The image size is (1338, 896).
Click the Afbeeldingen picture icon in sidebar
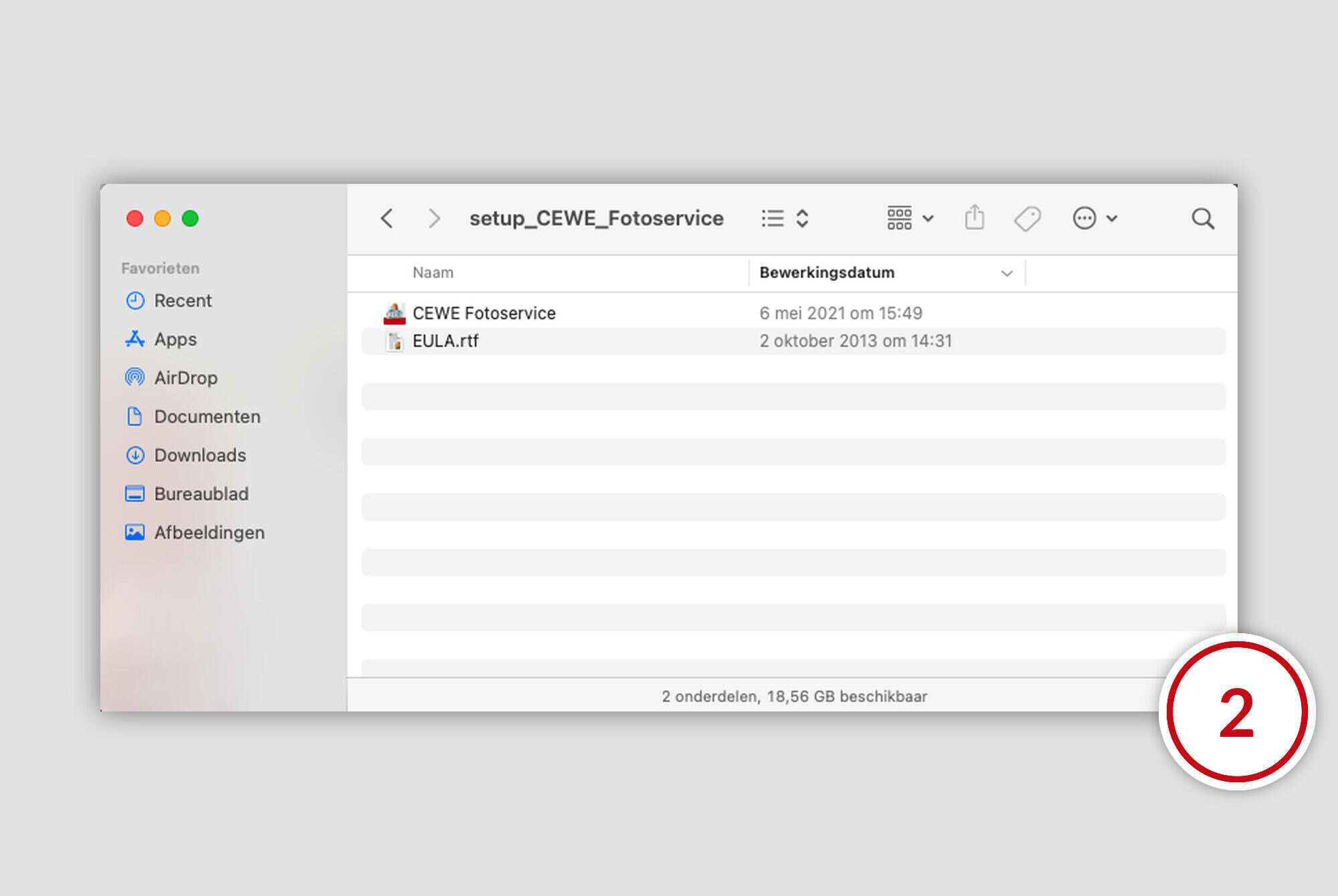coord(135,532)
